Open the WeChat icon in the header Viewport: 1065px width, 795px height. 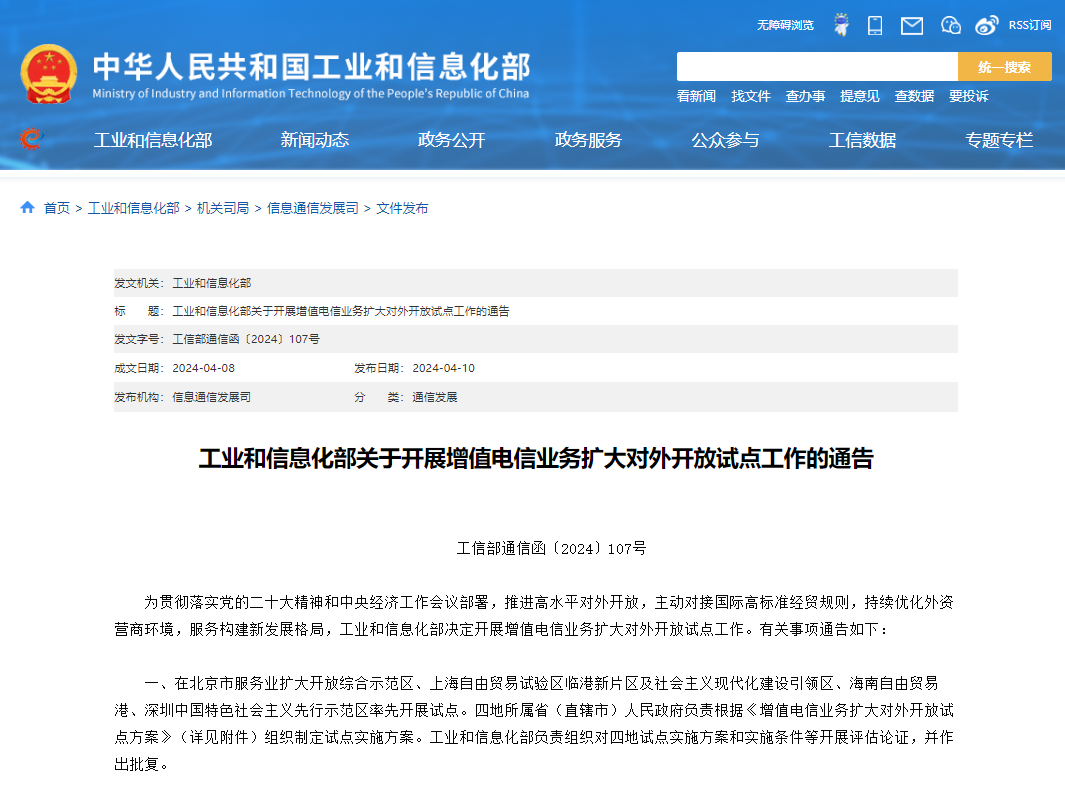[949, 25]
